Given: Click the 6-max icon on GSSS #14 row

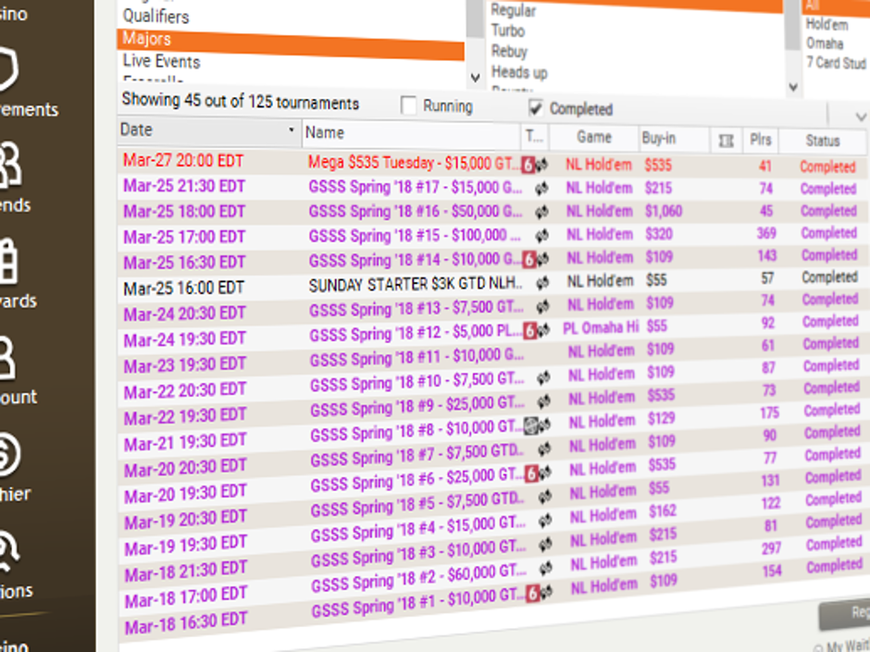Looking at the screenshot, I should [x=529, y=259].
